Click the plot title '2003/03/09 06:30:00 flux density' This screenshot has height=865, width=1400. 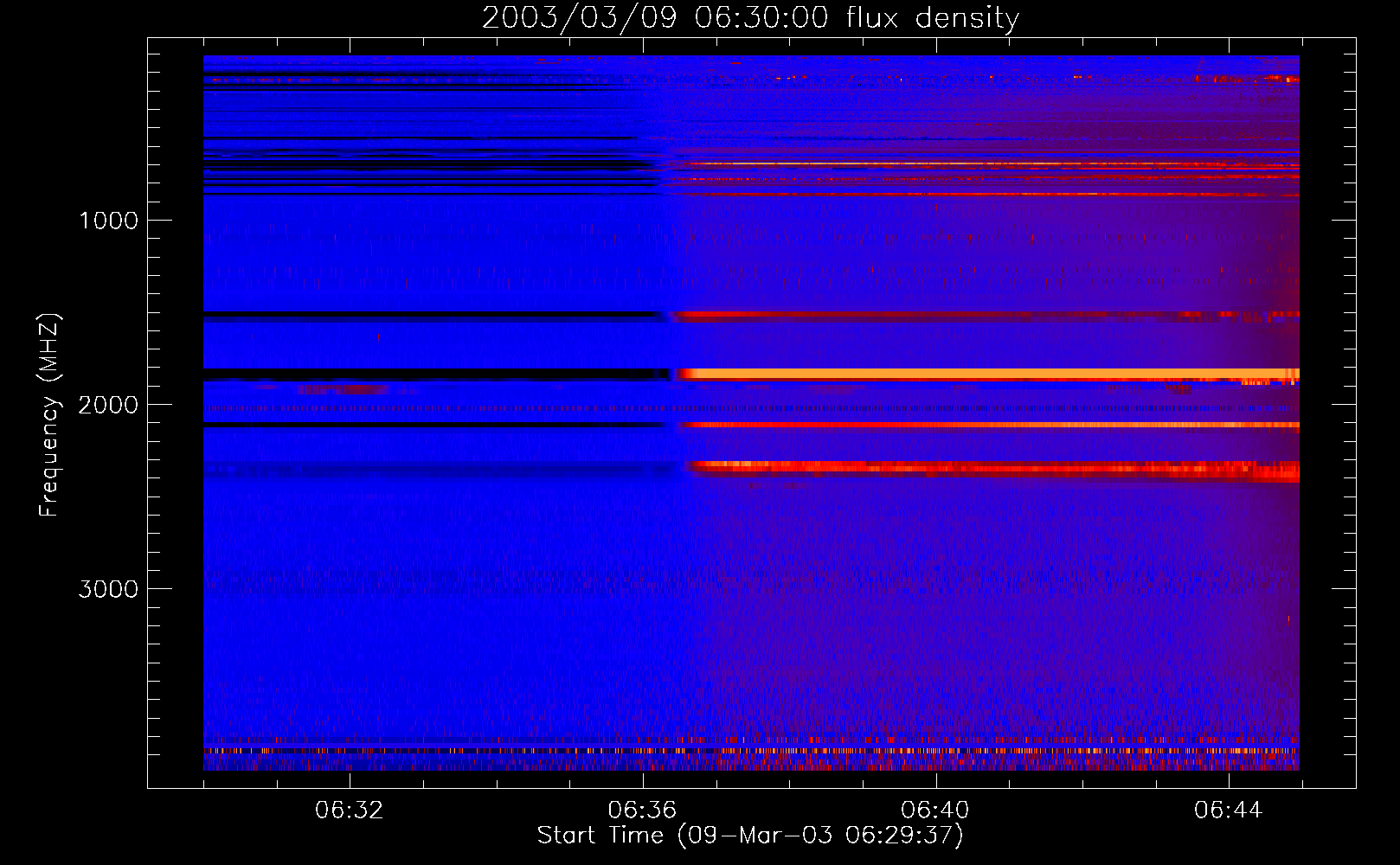750,18
